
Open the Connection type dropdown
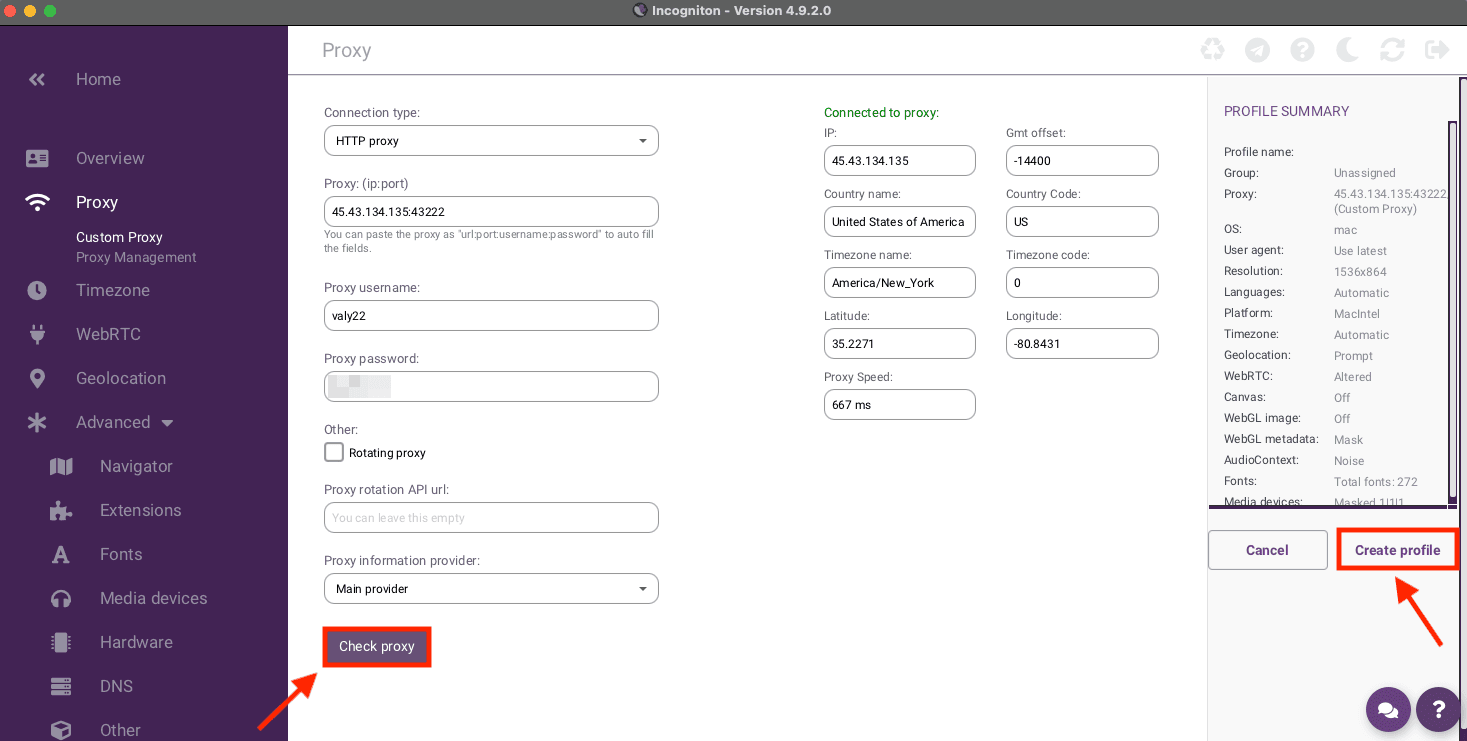click(490, 140)
